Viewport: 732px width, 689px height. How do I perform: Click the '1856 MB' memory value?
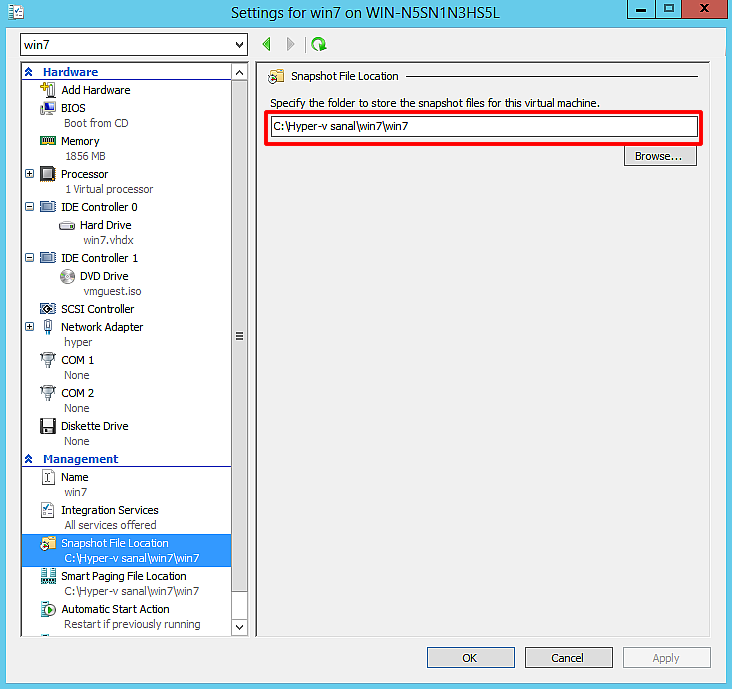click(x=85, y=156)
